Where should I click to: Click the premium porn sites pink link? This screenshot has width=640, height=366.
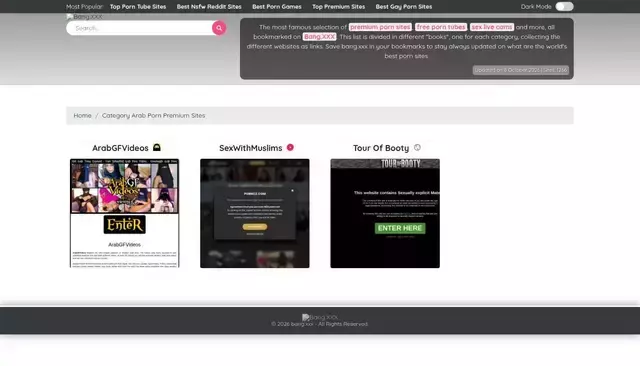point(380,27)
